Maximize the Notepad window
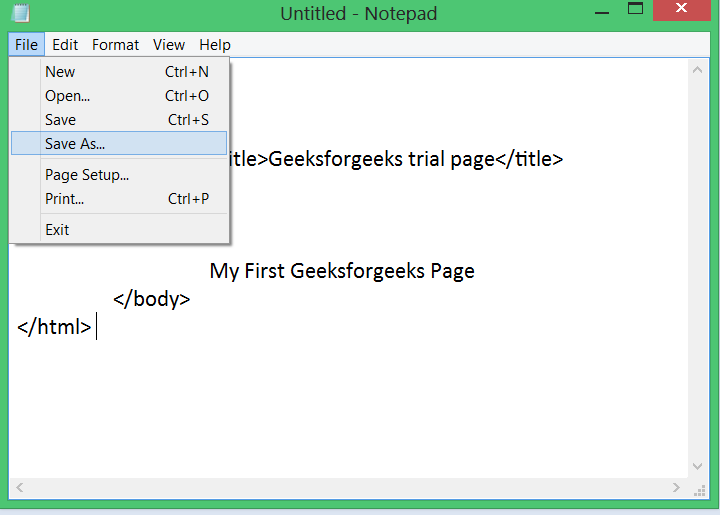 point(635,8)
